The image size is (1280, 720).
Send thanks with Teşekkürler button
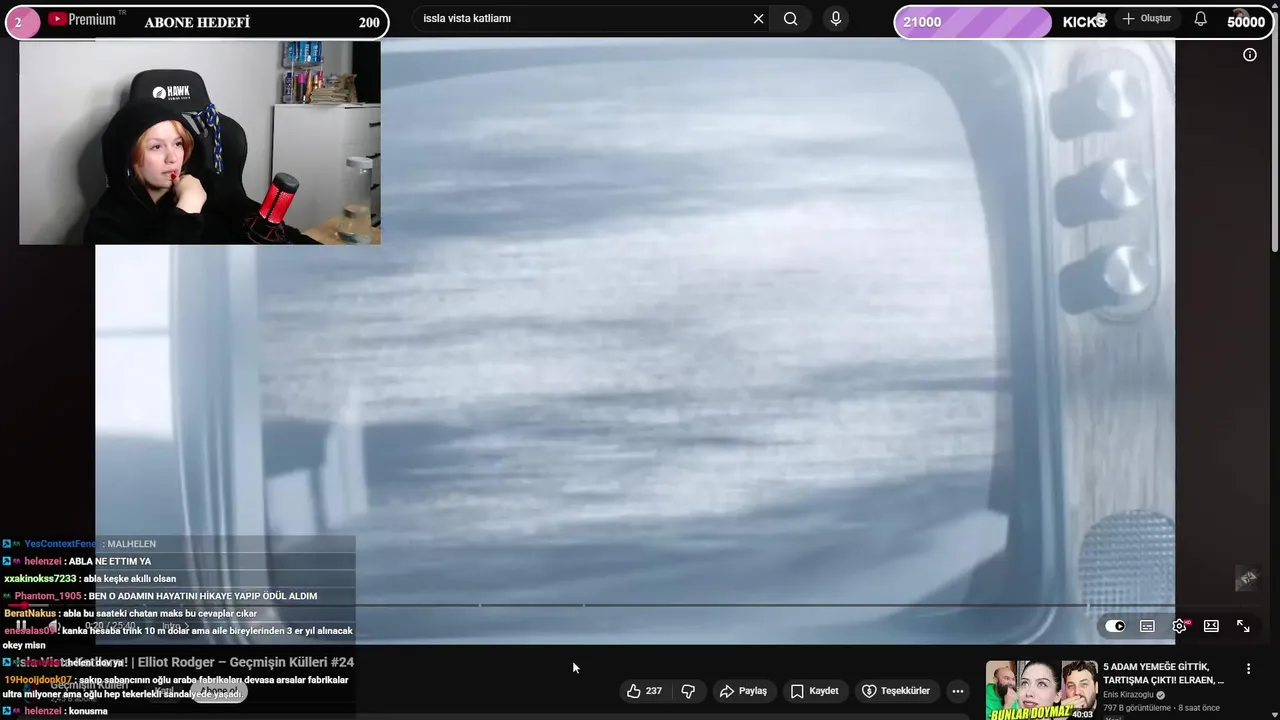click(x=896, y=691)
